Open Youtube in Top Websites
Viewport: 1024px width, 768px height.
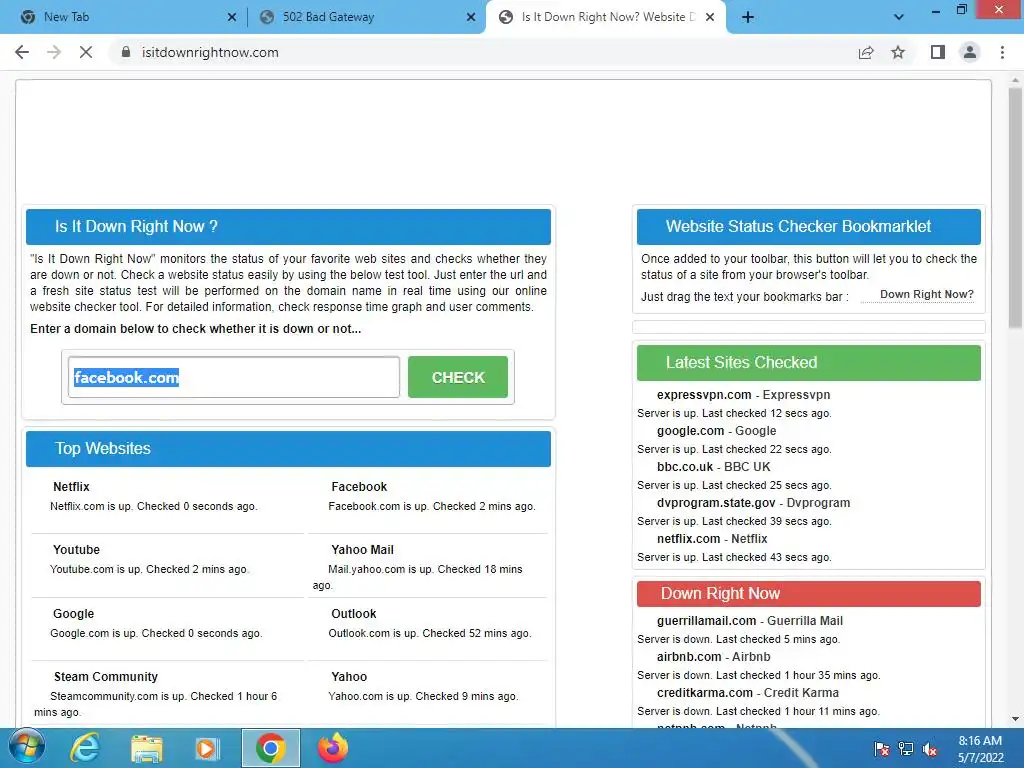click(76, 550)
